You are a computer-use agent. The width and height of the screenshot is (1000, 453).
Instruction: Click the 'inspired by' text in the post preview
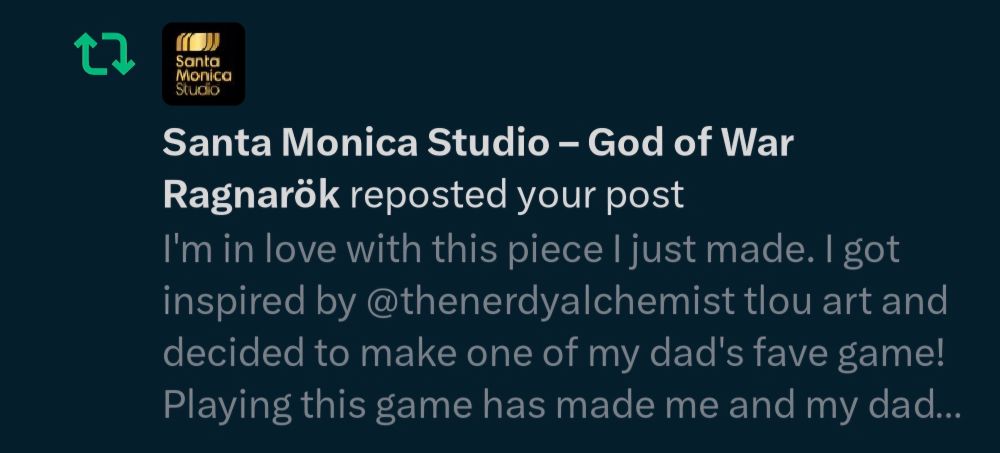[259, 302]
